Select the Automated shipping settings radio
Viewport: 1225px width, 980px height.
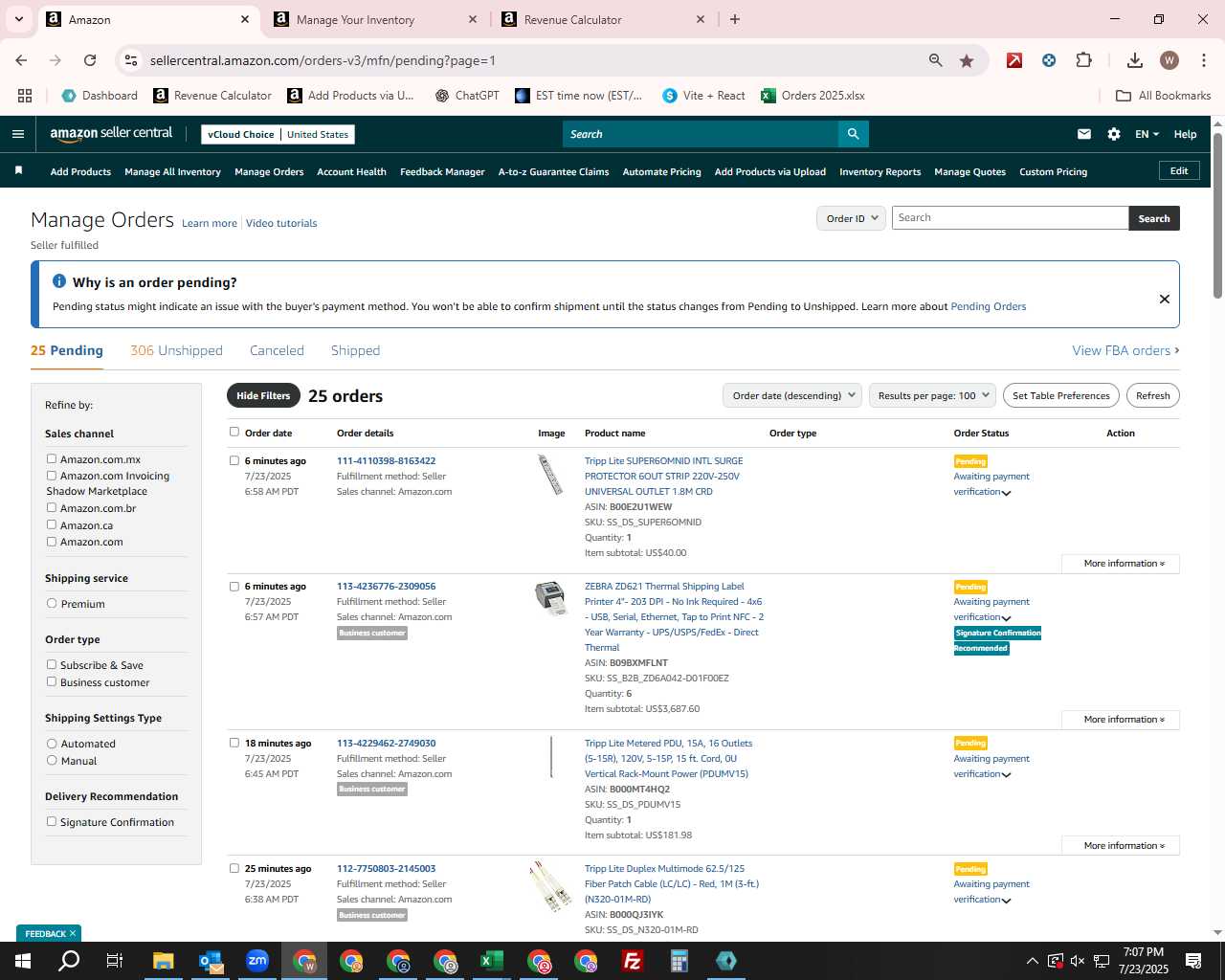coord(52,743)
